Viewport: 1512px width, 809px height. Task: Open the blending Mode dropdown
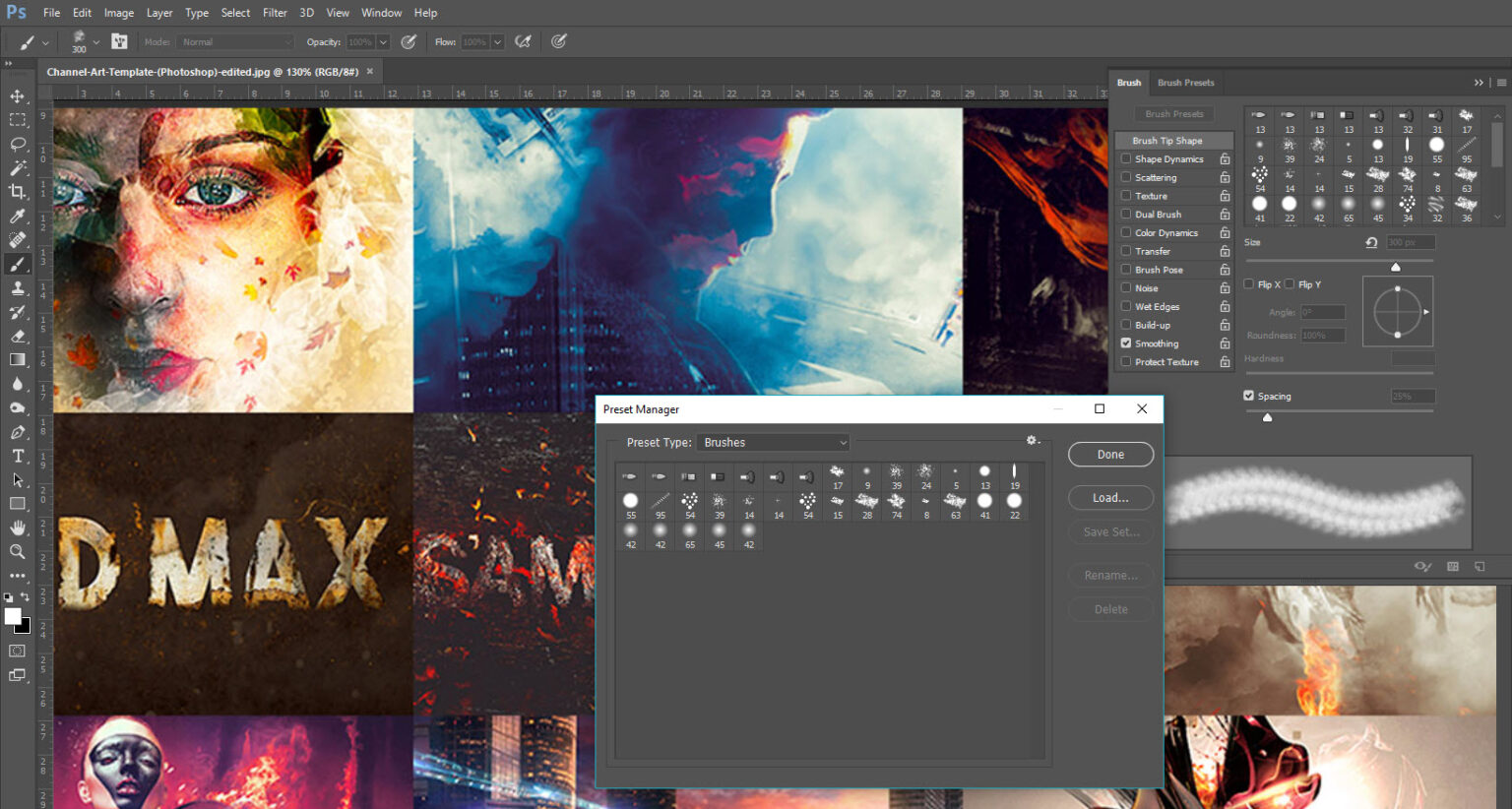236,42
